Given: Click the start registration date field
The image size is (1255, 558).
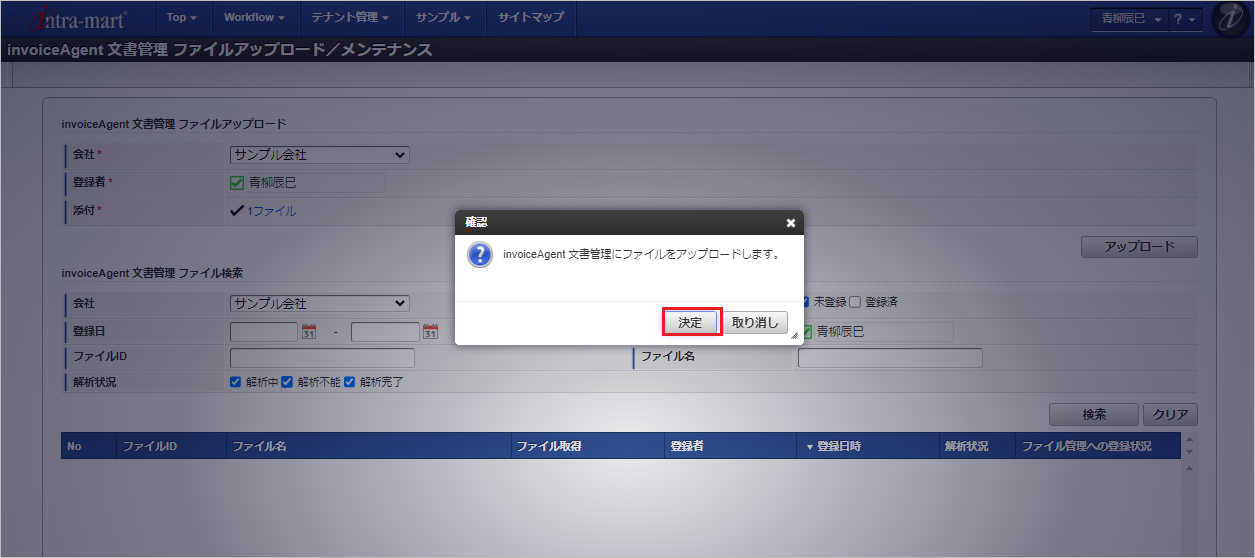Looking at the screenshot, I should (x=264, y=332).
